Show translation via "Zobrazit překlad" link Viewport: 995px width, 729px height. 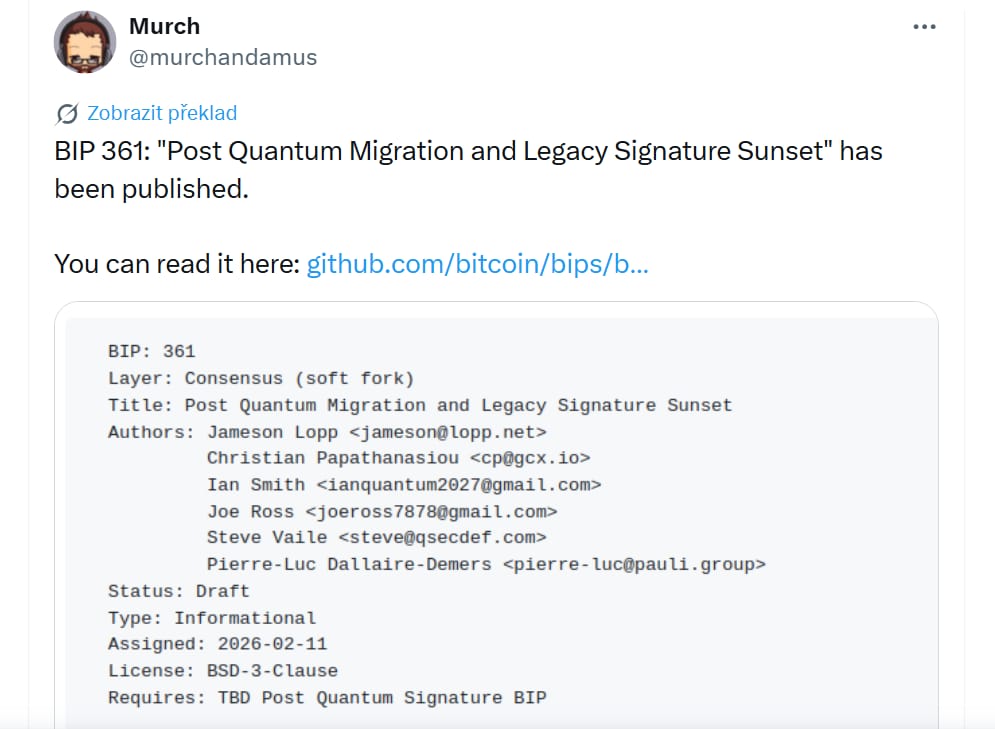[162, 113]
